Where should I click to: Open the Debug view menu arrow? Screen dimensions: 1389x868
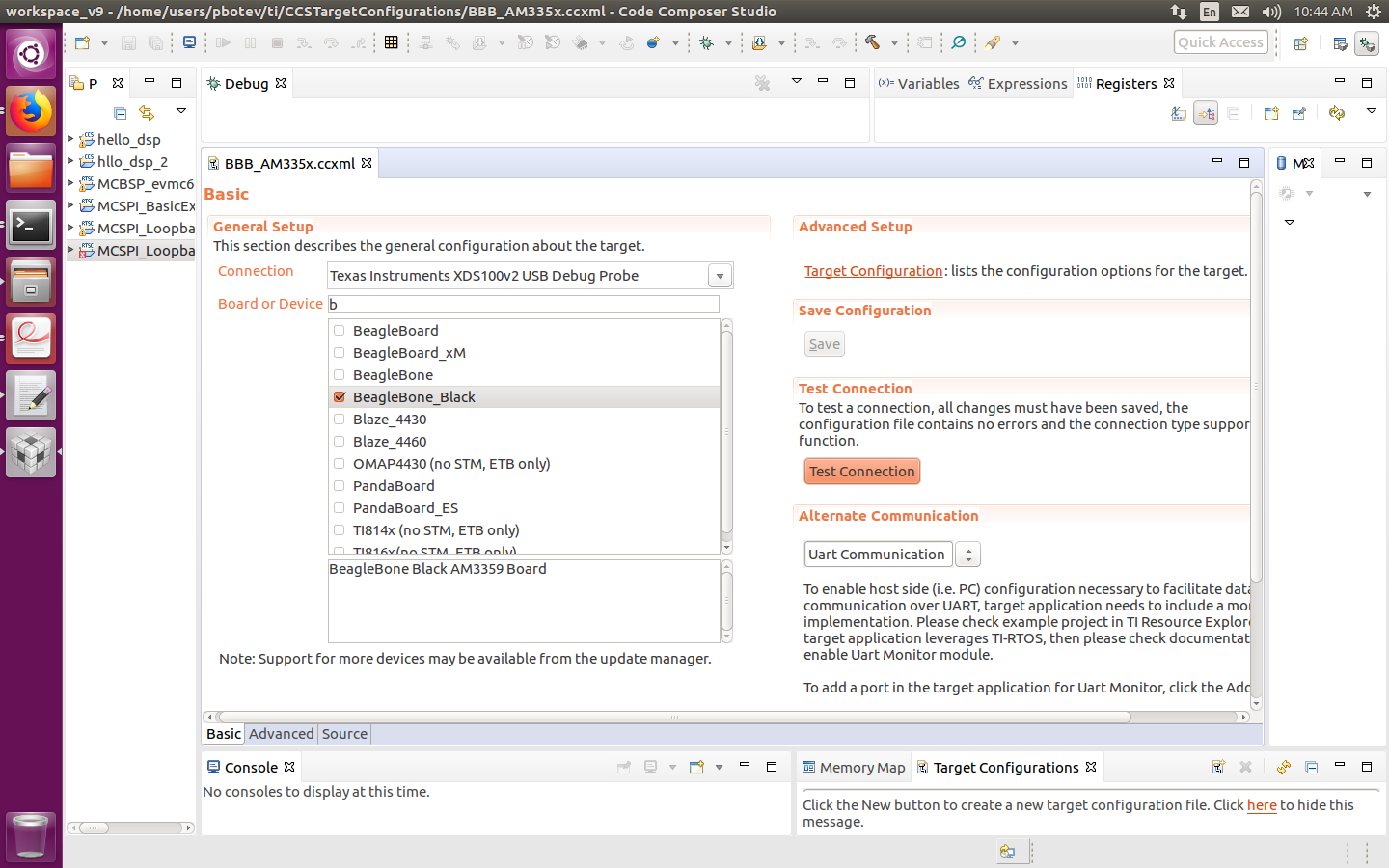point(797,81)
